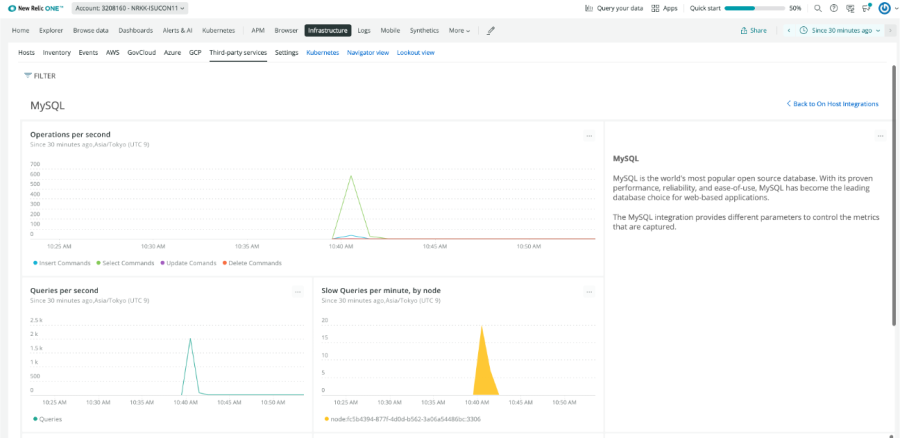Open MySQL description panel options menu

click(880, 135)
